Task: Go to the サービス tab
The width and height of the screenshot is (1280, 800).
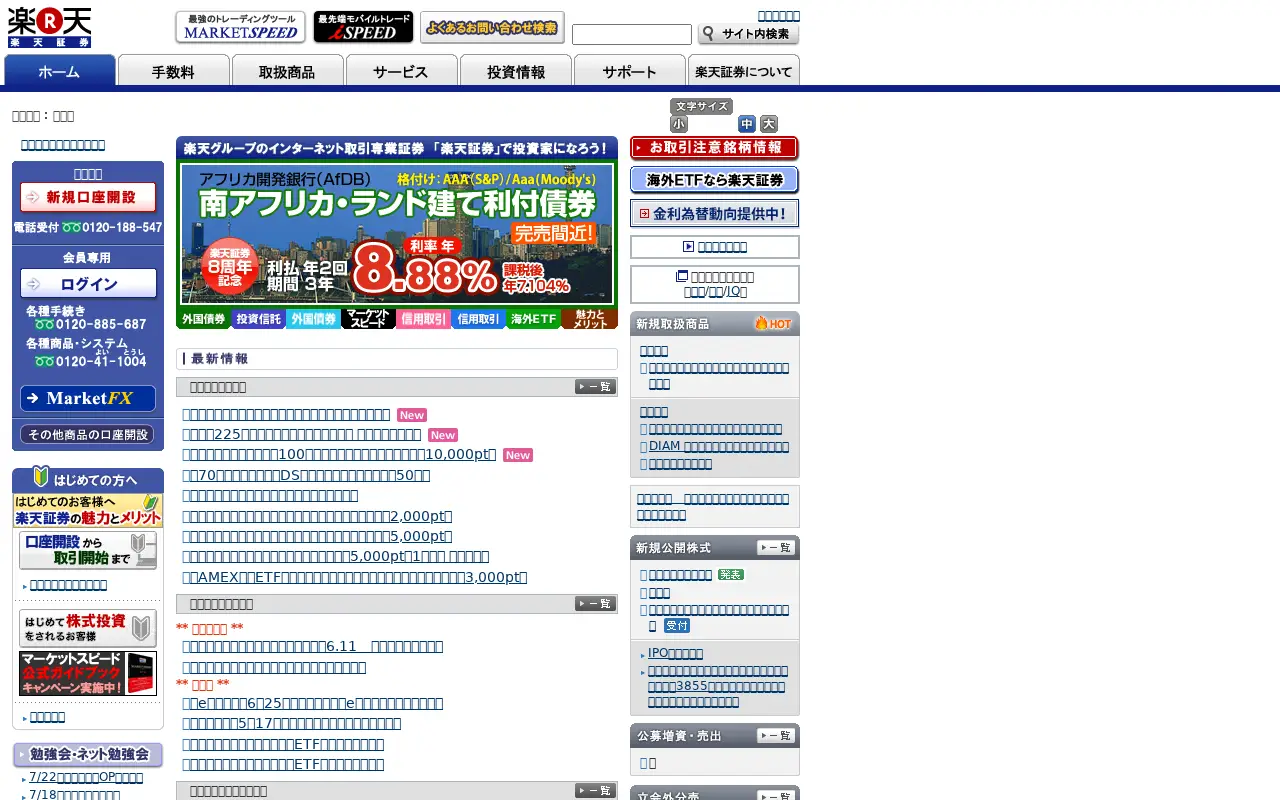Action: (402, 71)
